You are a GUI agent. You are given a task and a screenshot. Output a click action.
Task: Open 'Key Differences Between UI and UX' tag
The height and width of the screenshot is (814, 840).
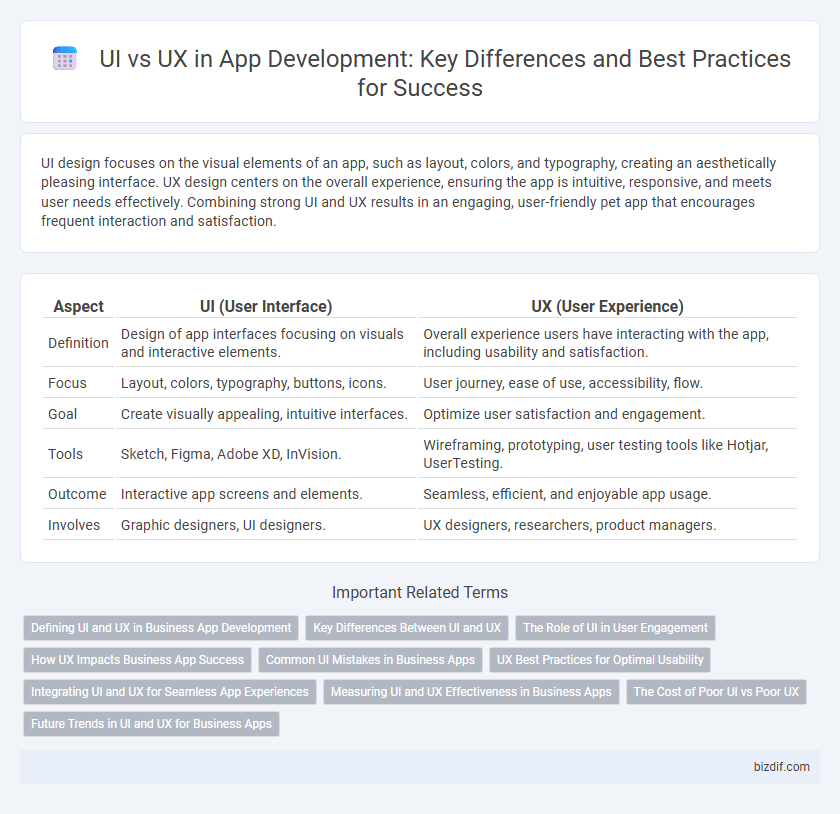(407, 628)
